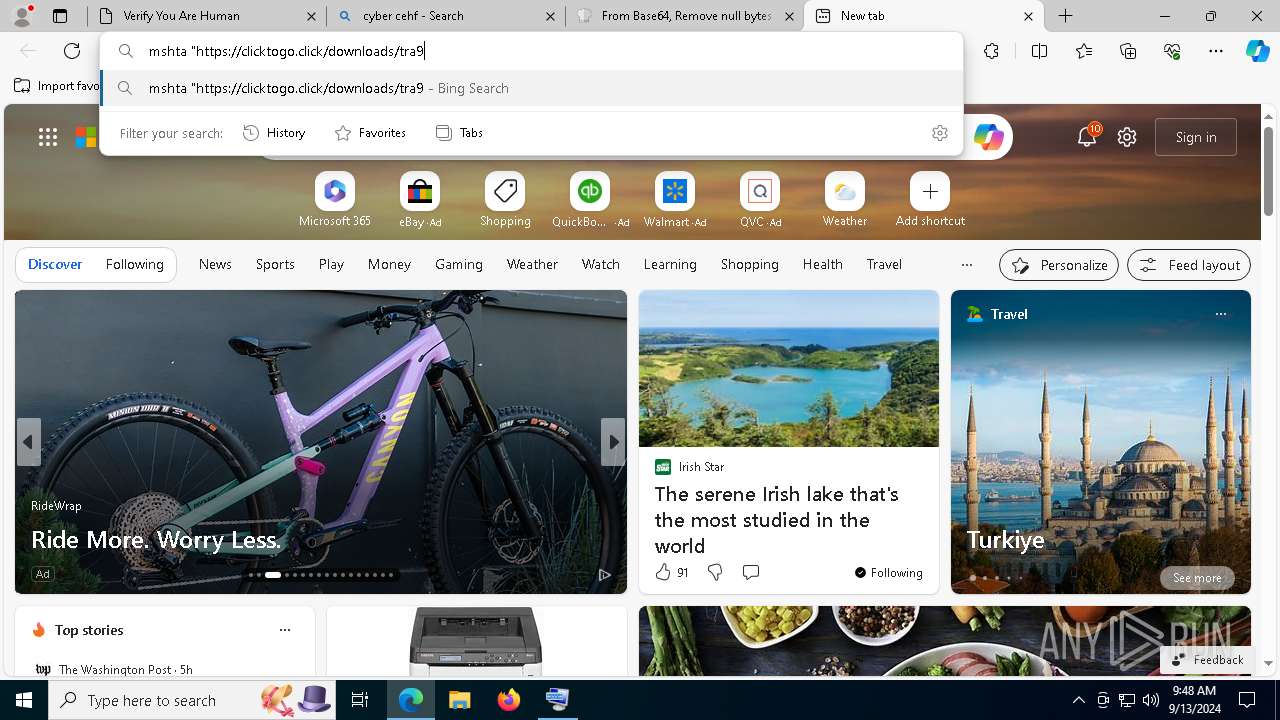
Task: Open the Copilot sidebar icon
Action: pyautogui.click(x=1257, y=51)
